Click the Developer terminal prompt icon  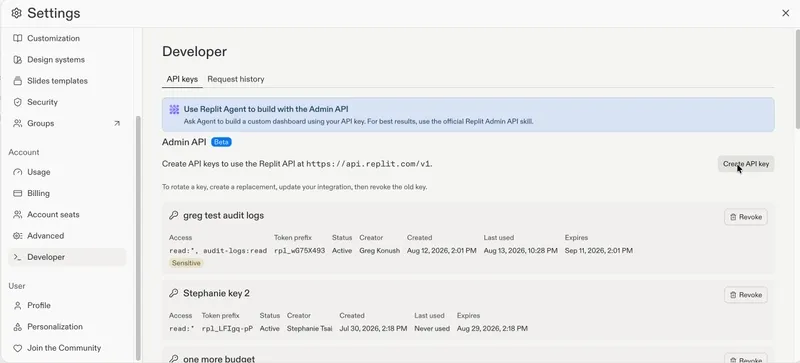18,257
